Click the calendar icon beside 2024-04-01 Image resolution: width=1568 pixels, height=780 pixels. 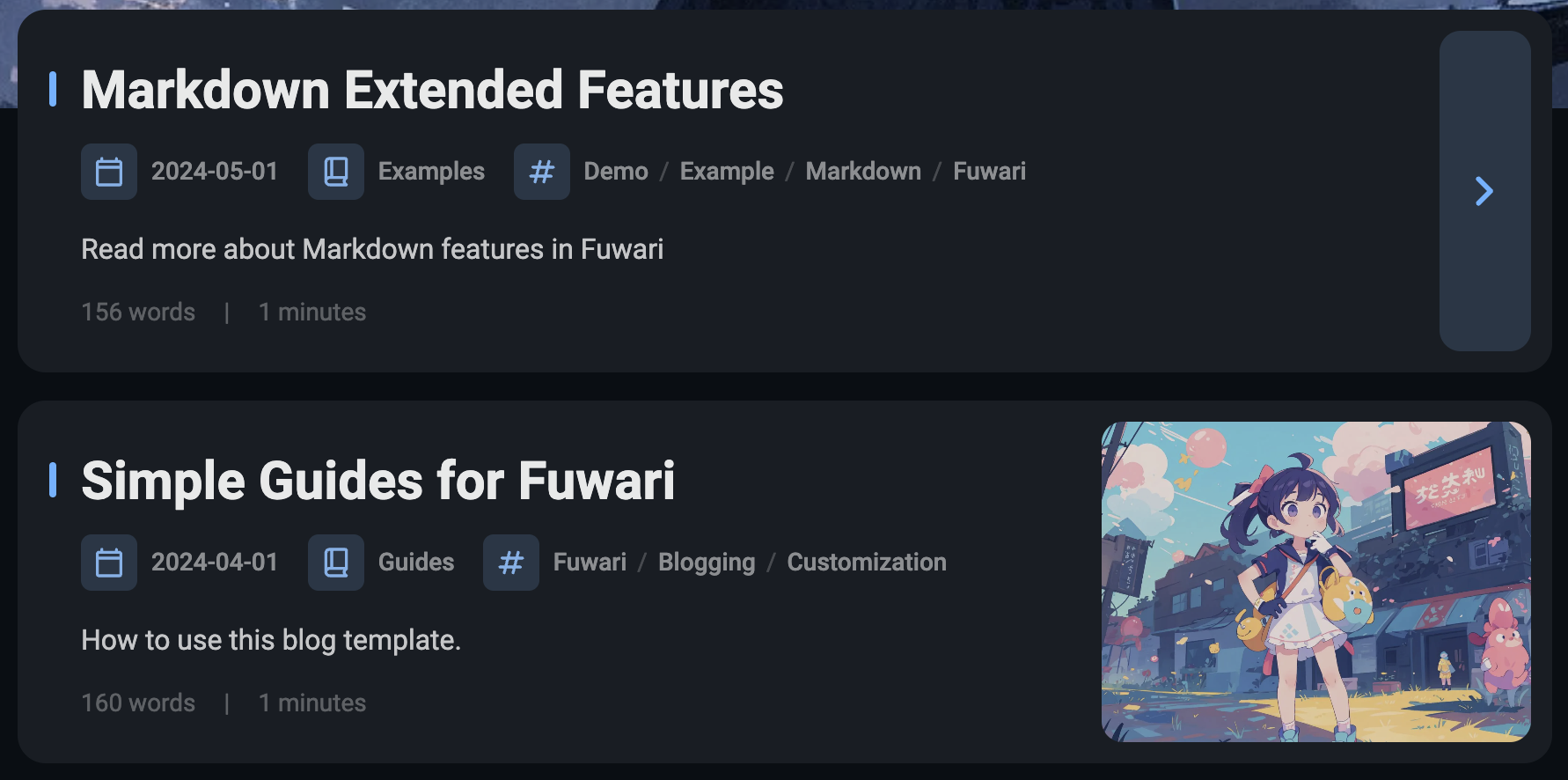109,563
